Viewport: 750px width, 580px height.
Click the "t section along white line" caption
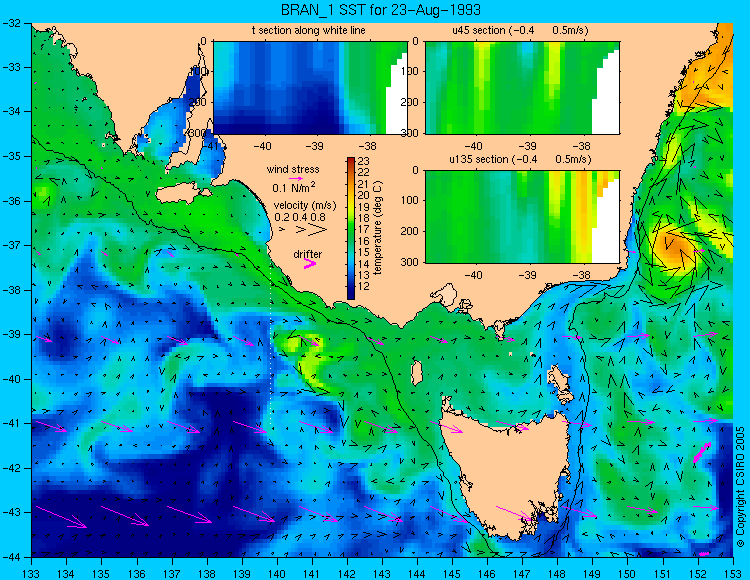(309, 31)
